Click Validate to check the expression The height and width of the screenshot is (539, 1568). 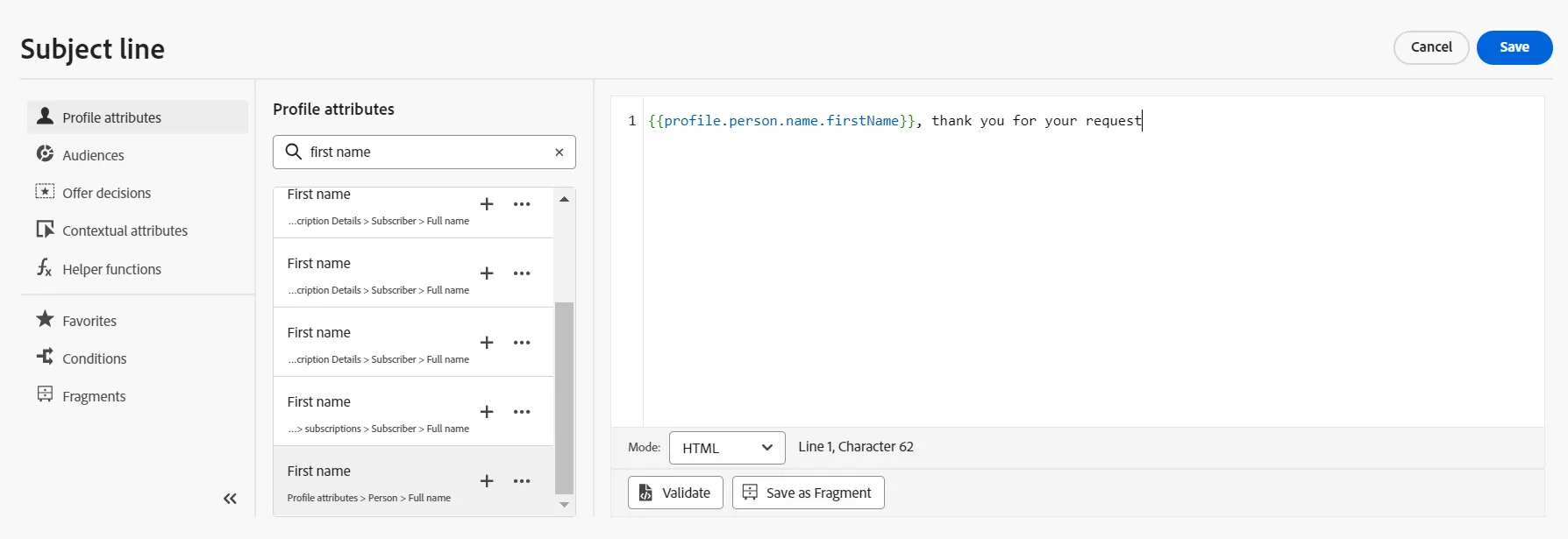[x=675, y=493]
